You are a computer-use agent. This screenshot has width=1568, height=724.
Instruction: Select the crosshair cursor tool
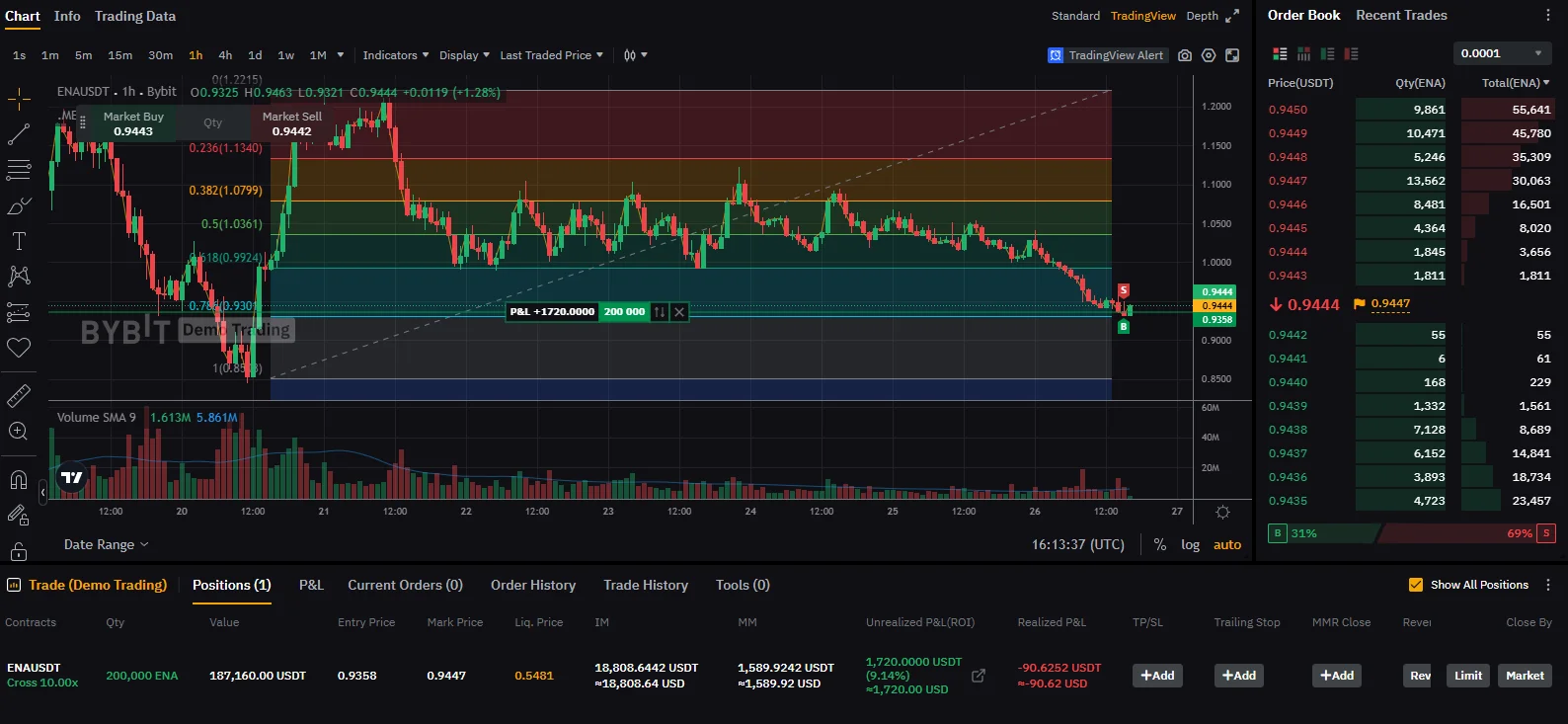19,99
